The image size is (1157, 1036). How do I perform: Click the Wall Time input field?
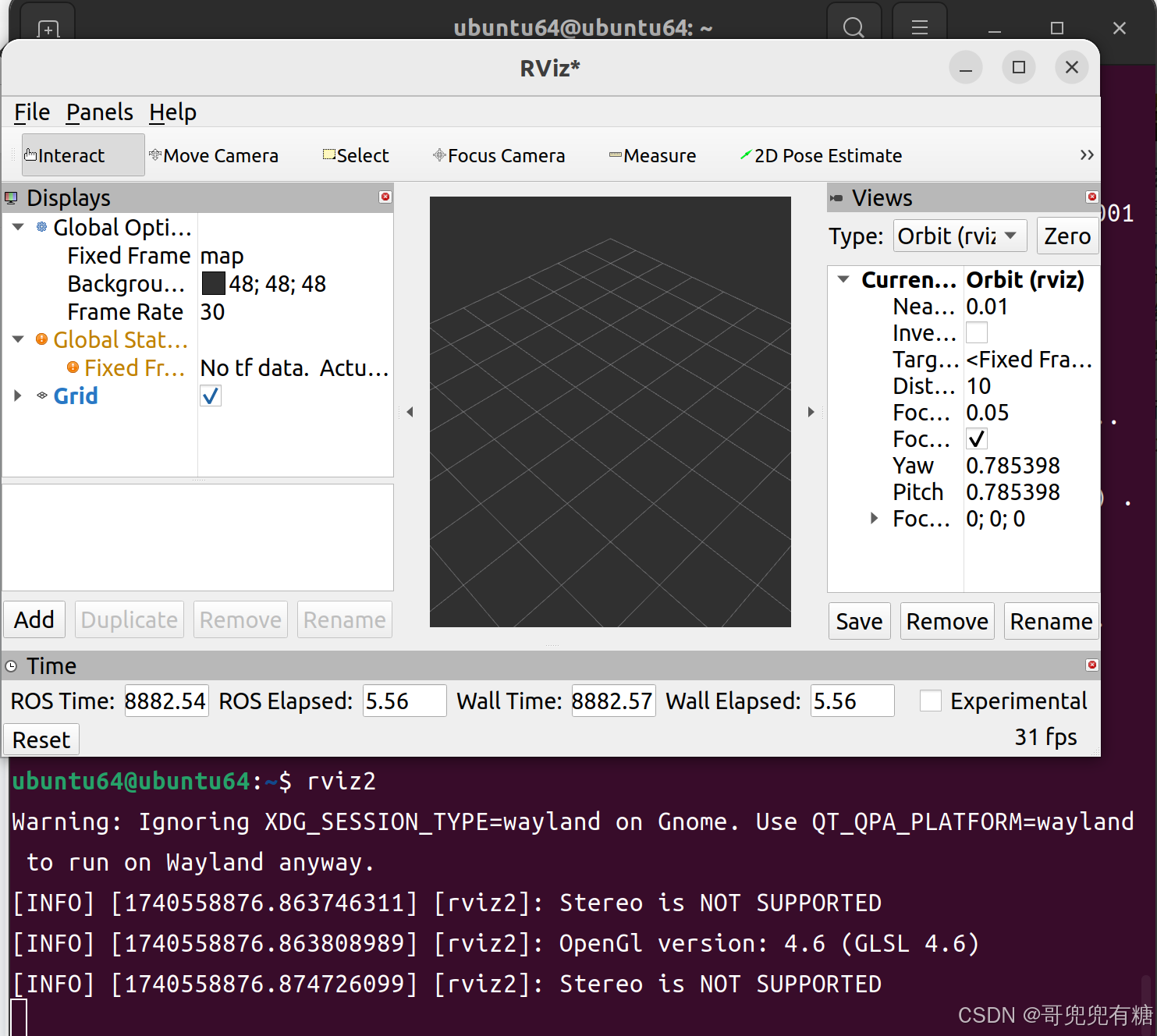point(613,701)
